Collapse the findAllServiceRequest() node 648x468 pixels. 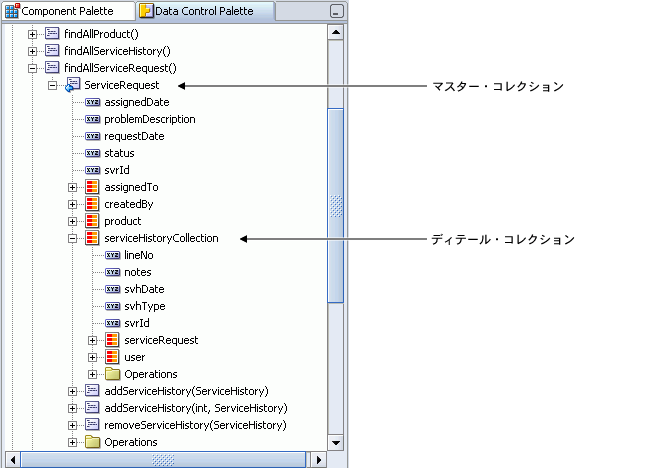[32, 68]
